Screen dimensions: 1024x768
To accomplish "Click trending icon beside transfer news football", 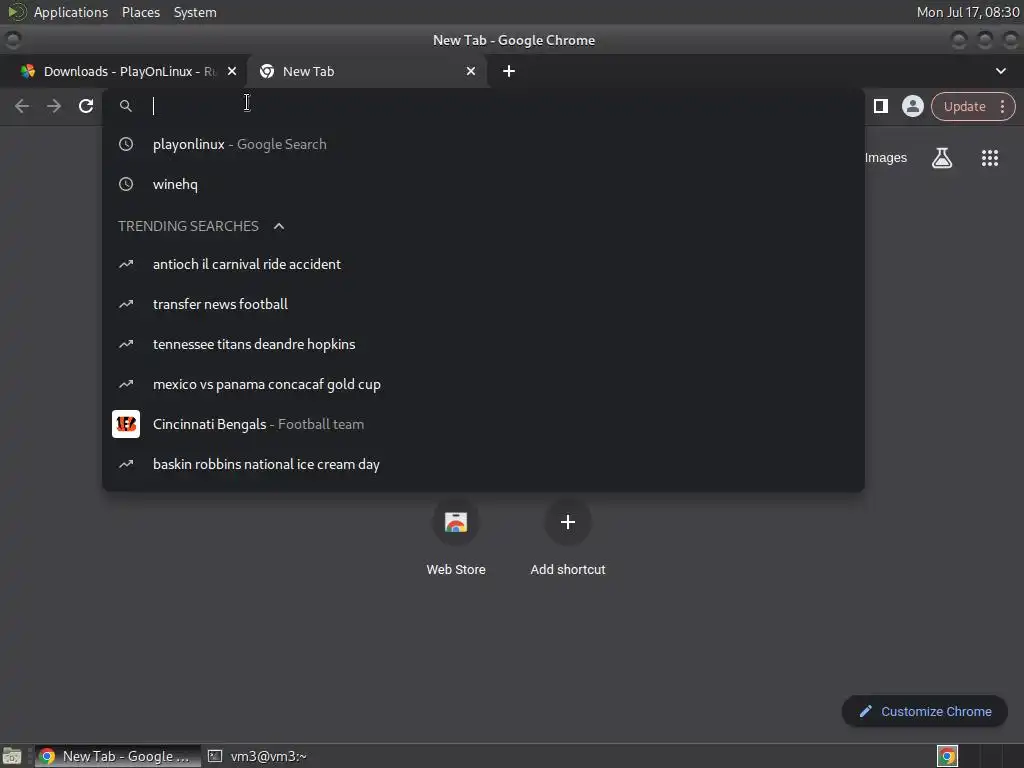I will (126, 304).
